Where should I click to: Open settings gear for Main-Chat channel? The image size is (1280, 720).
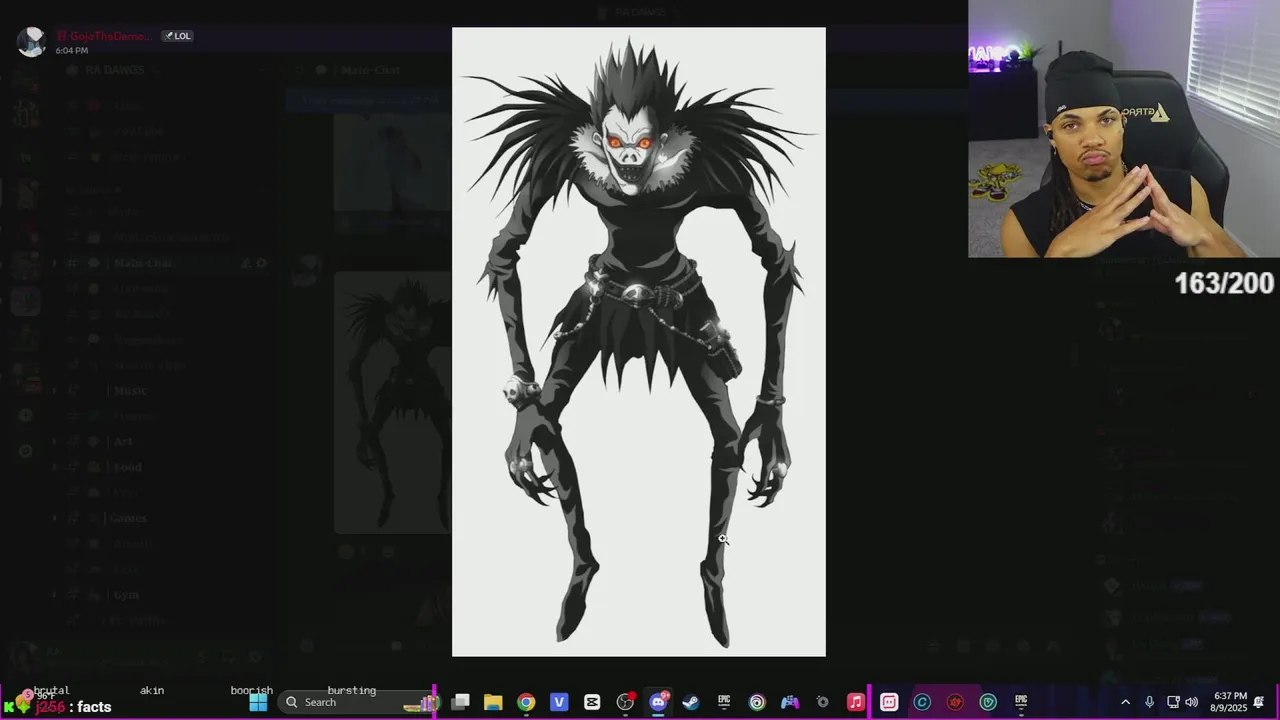(x=262, y=263)
